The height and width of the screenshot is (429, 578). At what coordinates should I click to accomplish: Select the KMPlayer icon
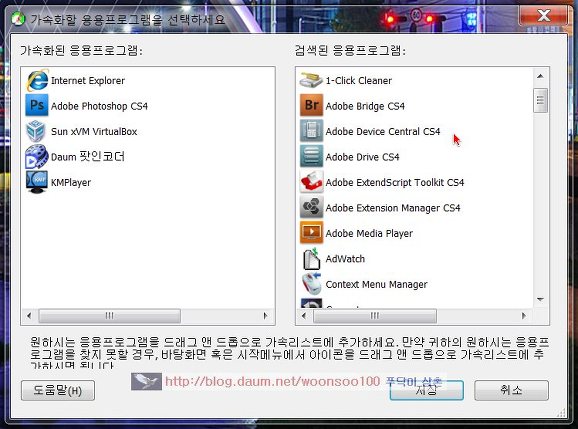pyautogui.click(x=37, y=182)
